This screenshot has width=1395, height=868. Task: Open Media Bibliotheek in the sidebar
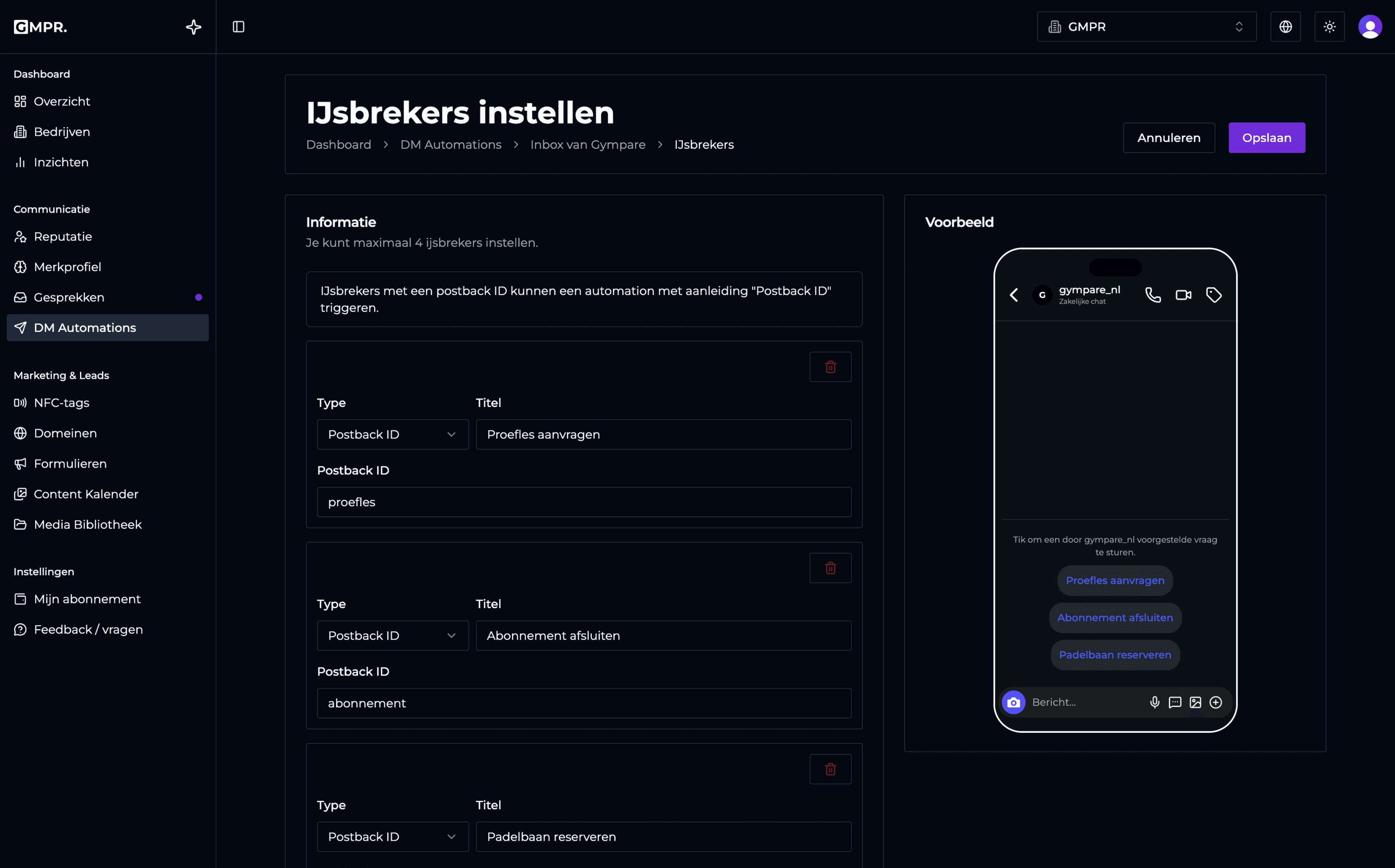(108, 525)
